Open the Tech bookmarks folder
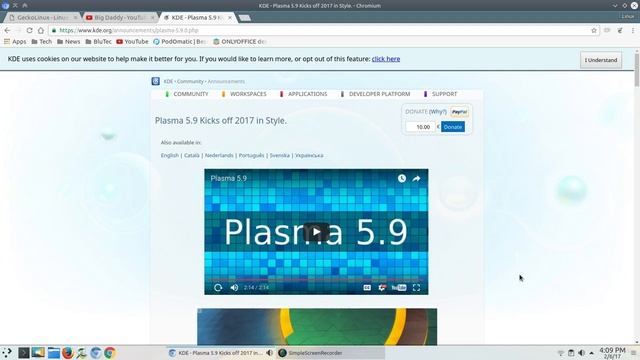The height and width of the screenshot is (360, 640). (x=42, y=42)
